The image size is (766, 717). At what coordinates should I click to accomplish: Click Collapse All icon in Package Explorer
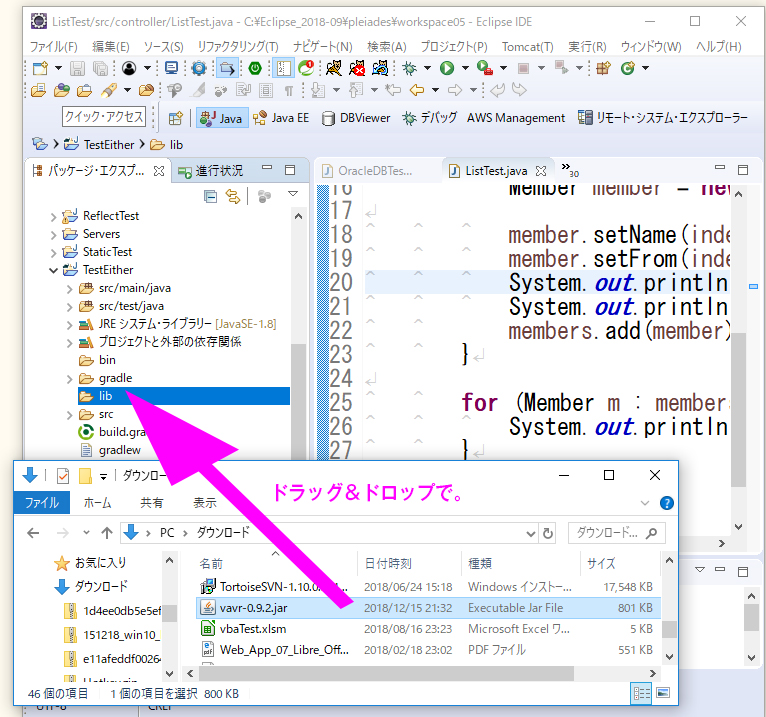(211, 196)
